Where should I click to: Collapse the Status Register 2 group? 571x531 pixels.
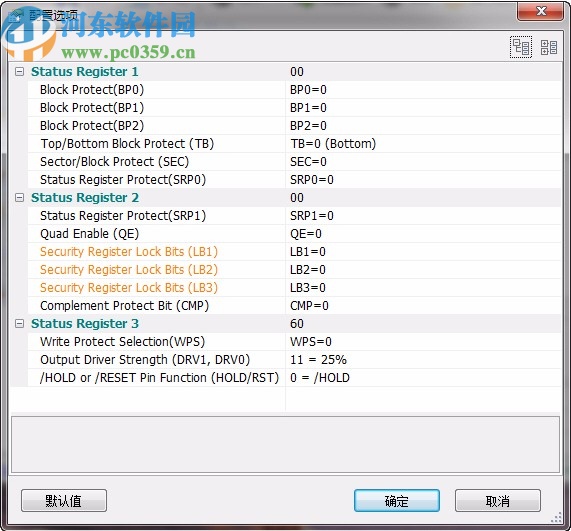pyautogui.click(x=19, y=197)
